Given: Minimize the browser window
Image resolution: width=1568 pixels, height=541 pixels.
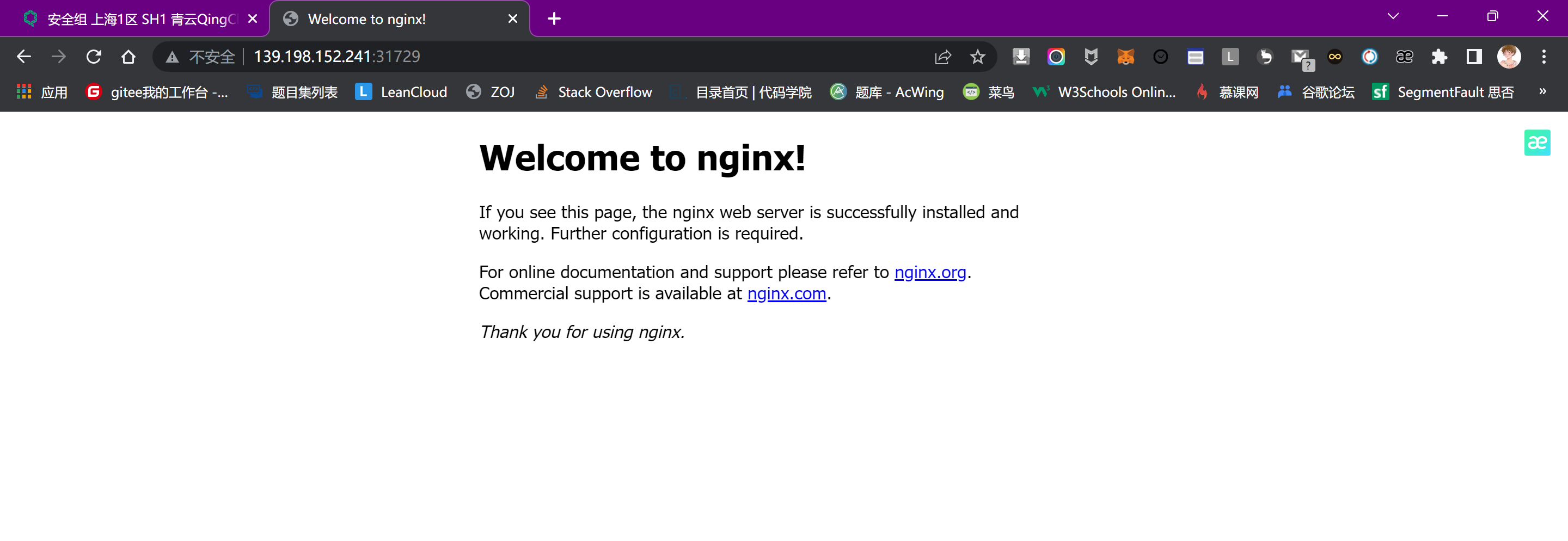Looking at the screenshot, I should (x=1442, y=16).
